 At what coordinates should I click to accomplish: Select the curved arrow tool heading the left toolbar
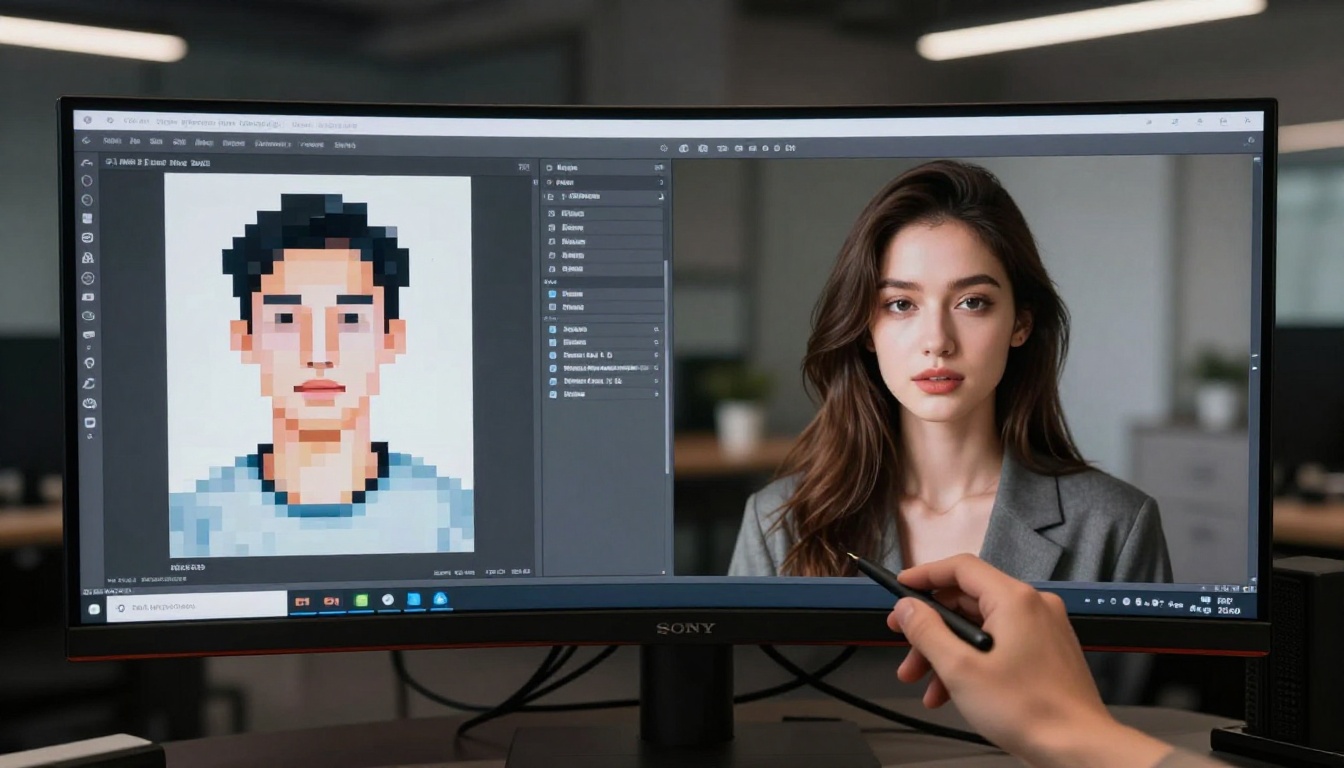87,162
